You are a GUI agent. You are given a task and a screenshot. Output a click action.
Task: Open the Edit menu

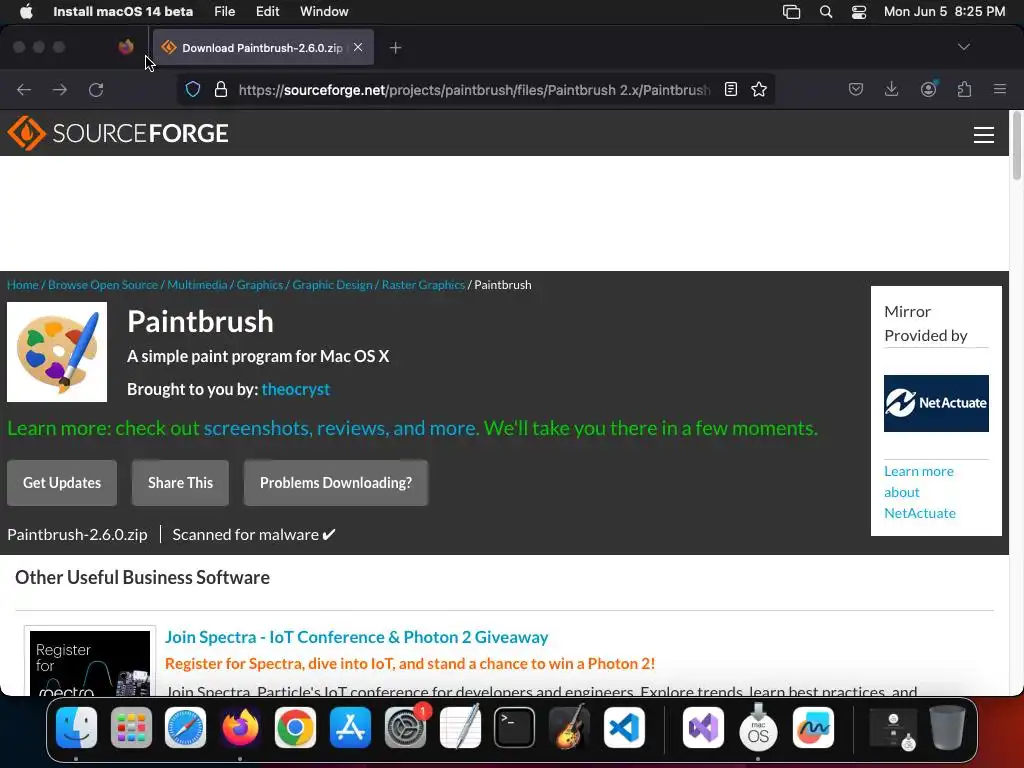point(268,12)
